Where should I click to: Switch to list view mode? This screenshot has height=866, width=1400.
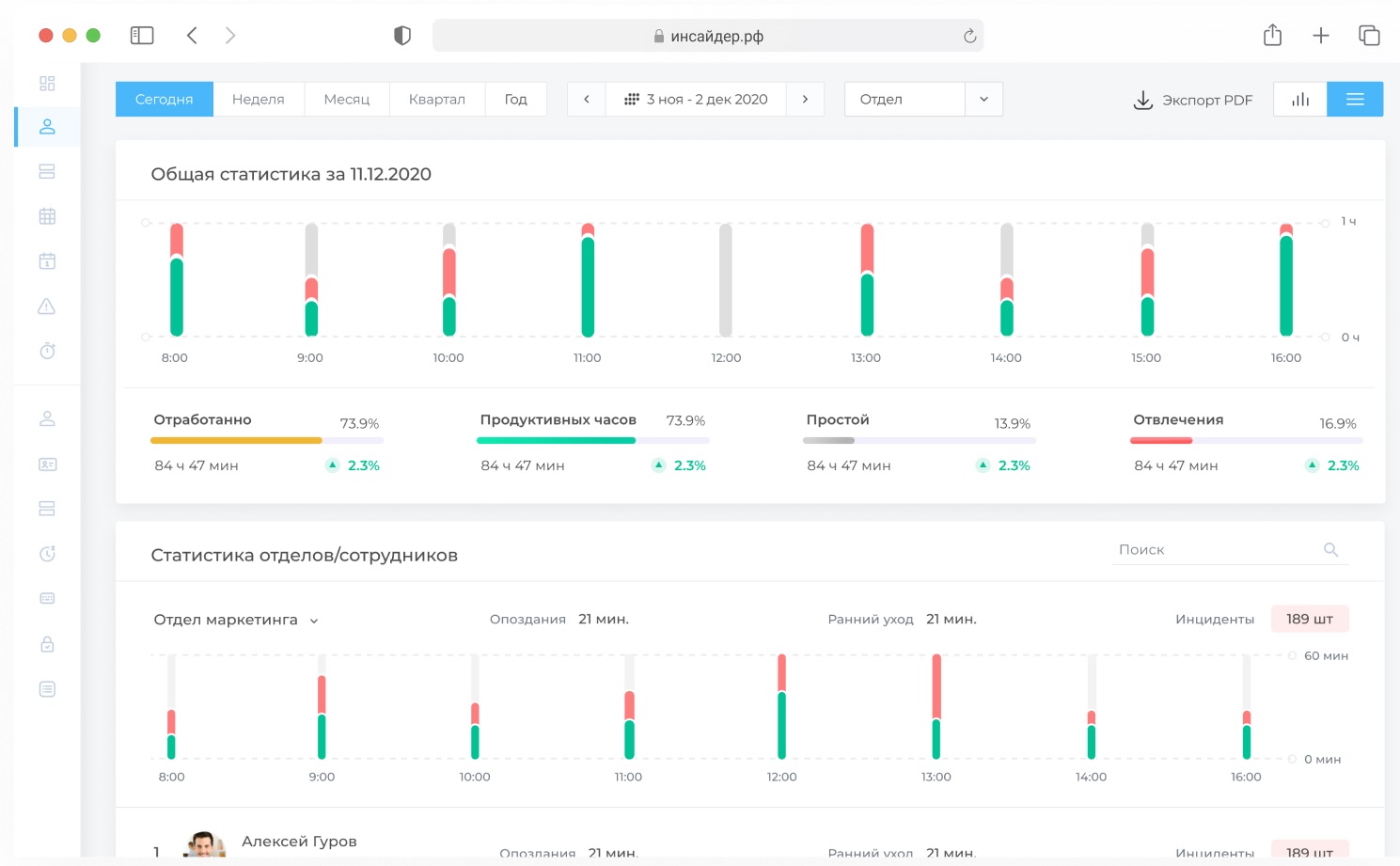tap(1354, 100)
